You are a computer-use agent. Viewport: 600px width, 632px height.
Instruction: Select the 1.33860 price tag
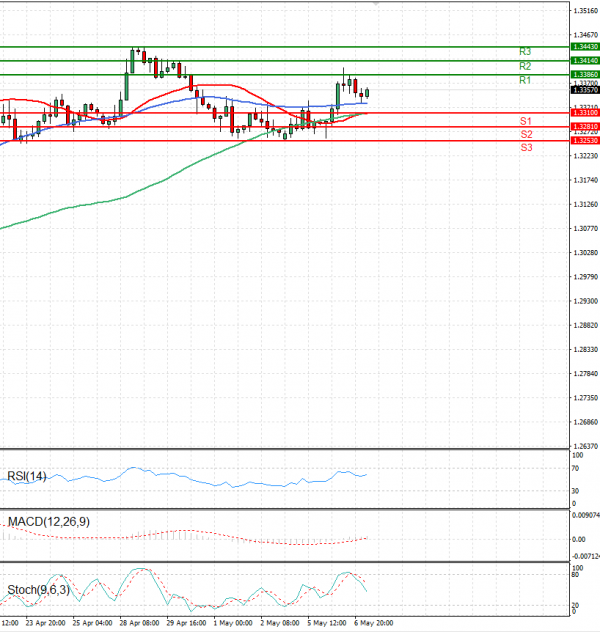[585, 75]
